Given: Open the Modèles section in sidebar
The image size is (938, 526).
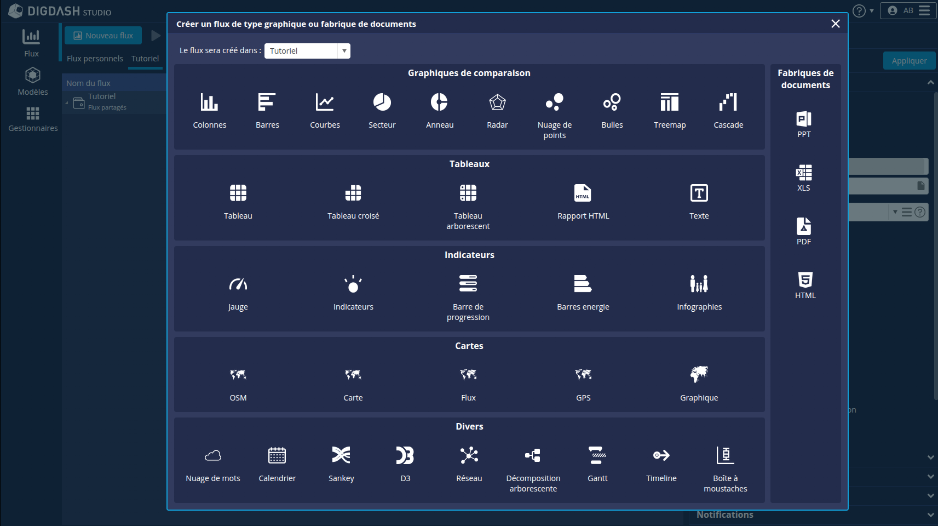Looking at the screenshot, I should coord(32,81).
